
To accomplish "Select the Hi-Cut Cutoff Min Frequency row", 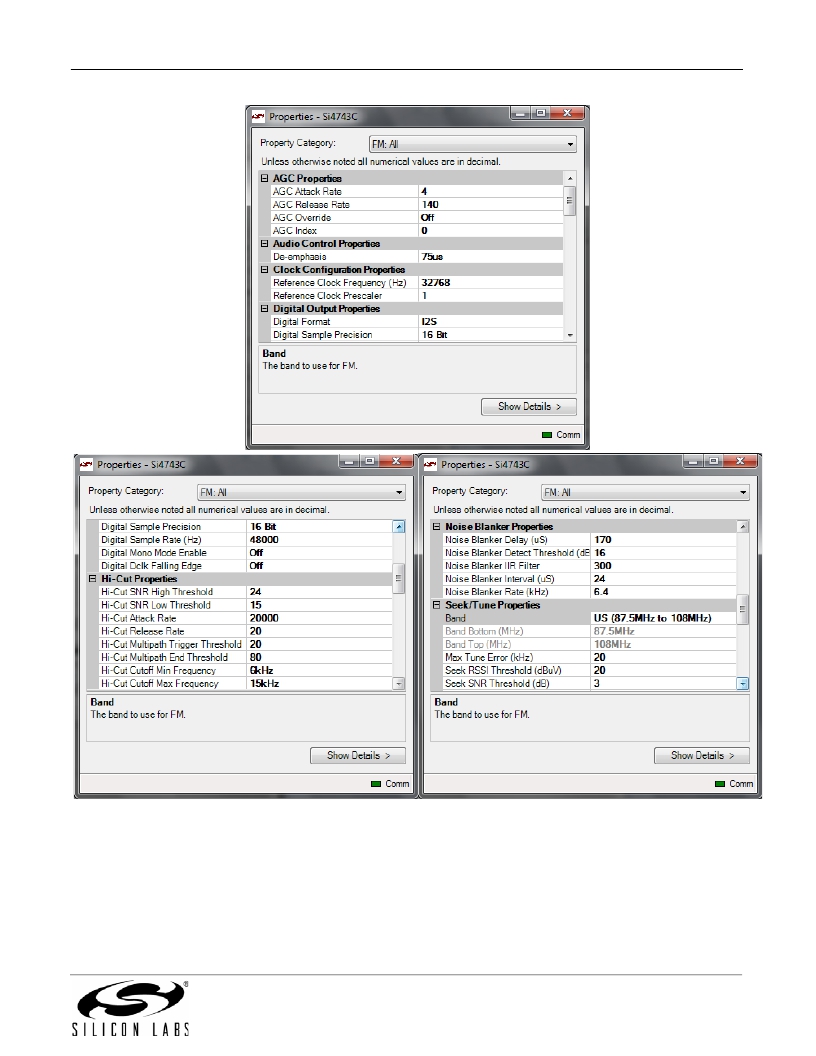I will 245,670.
